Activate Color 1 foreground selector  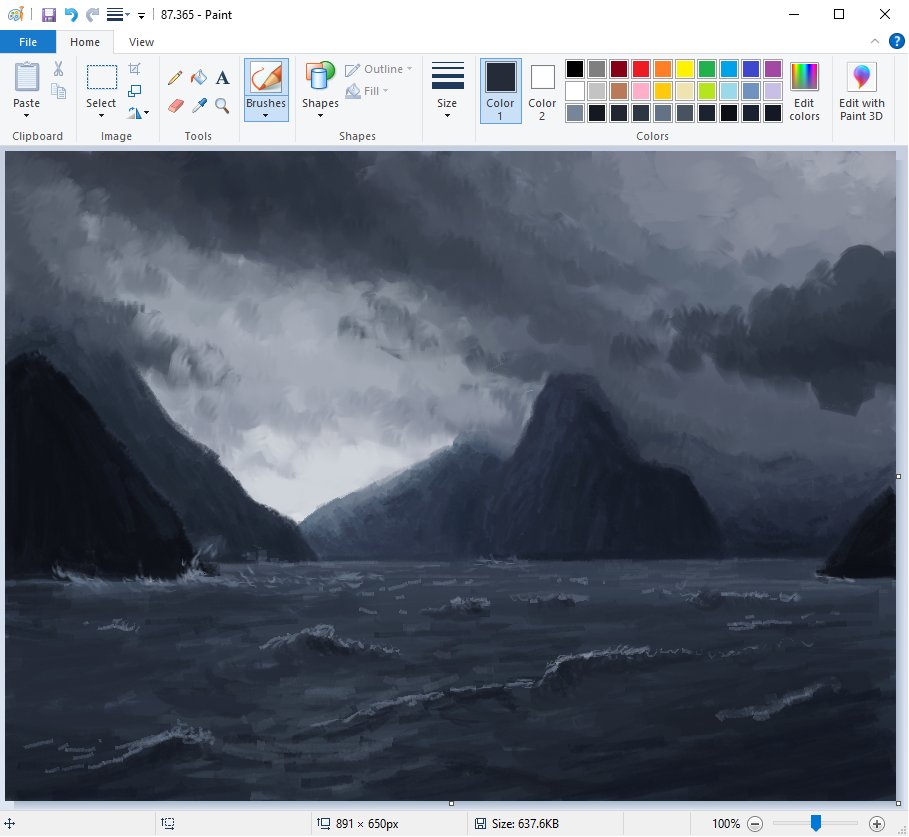click(x=500, y=91)
